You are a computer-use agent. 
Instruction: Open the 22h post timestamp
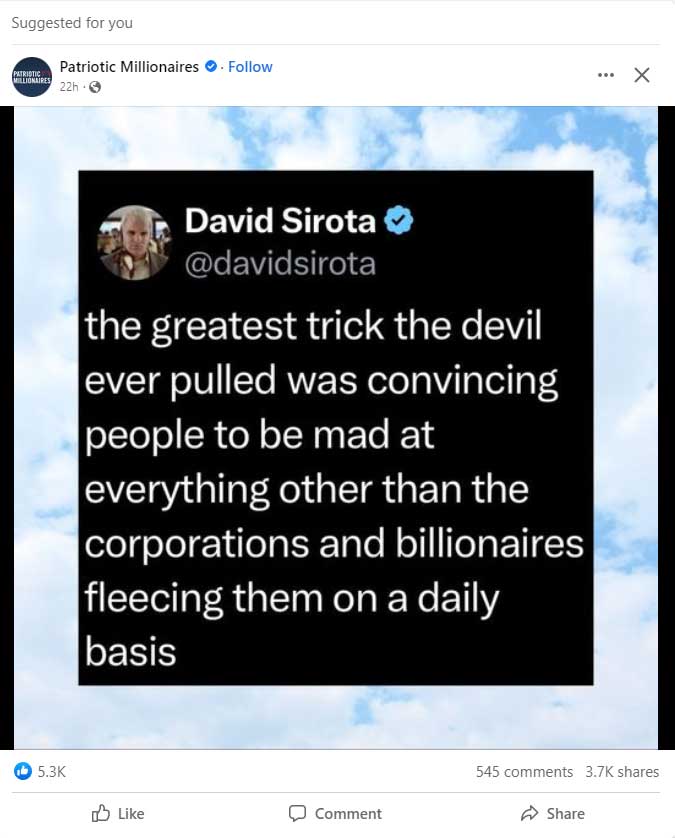[x=69, y=87]
